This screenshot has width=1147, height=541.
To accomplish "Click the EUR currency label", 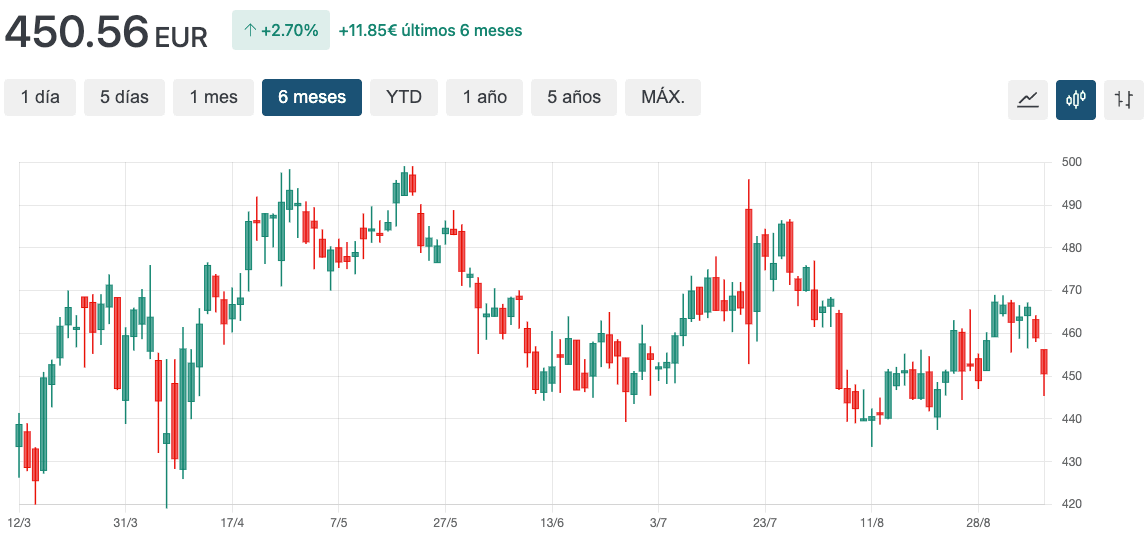I will [181, 38].
